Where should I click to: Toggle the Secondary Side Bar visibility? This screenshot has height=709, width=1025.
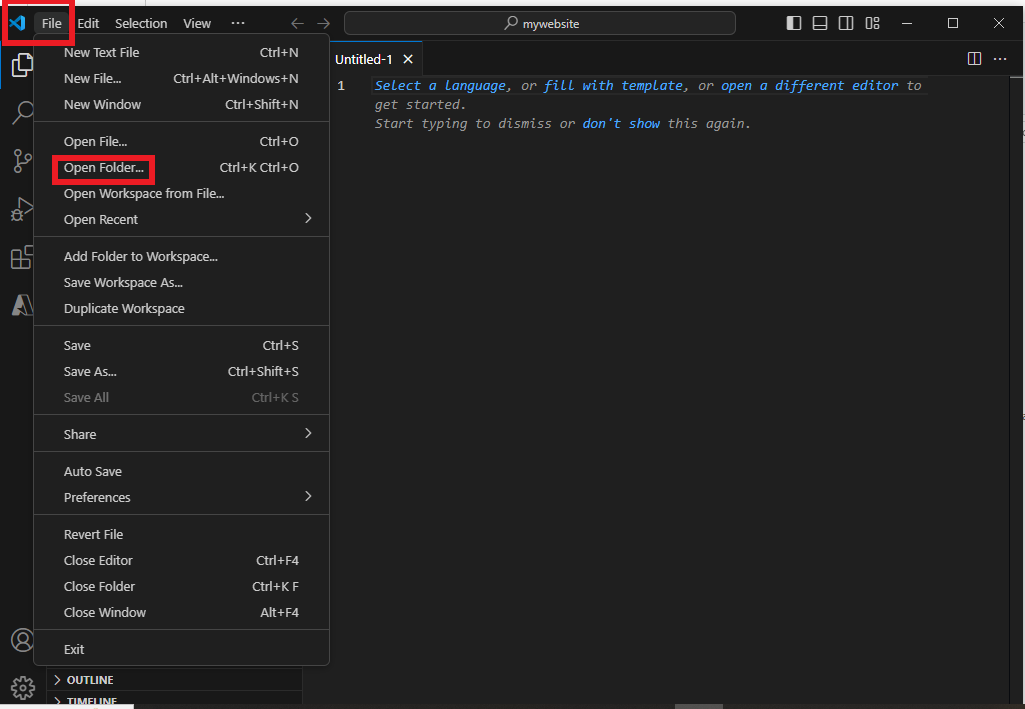[x=846, y=23]
